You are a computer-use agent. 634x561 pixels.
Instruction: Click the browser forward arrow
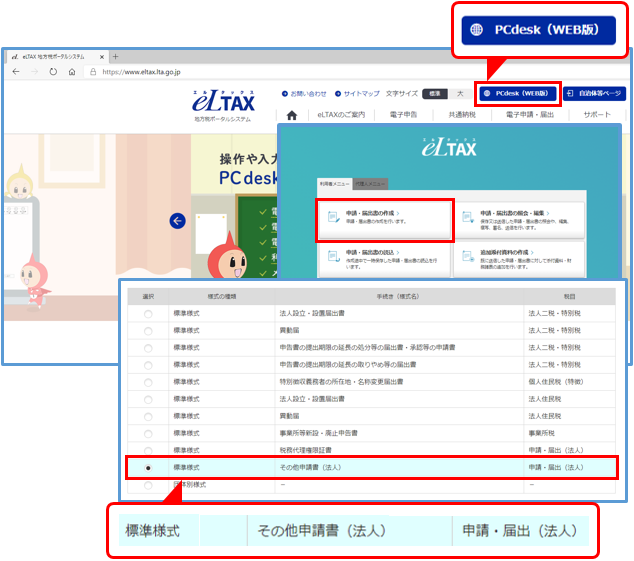tap(35, 72)
